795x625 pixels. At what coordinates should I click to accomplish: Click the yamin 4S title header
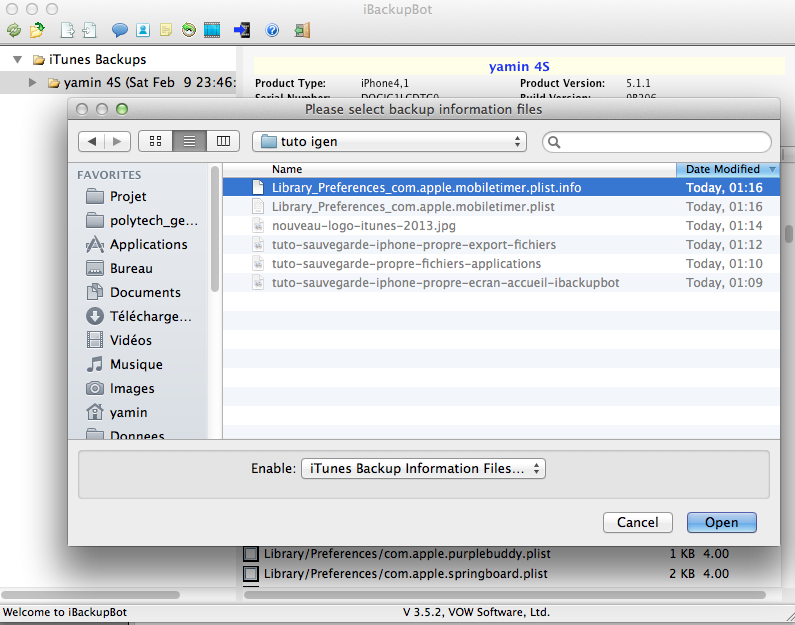519,66
